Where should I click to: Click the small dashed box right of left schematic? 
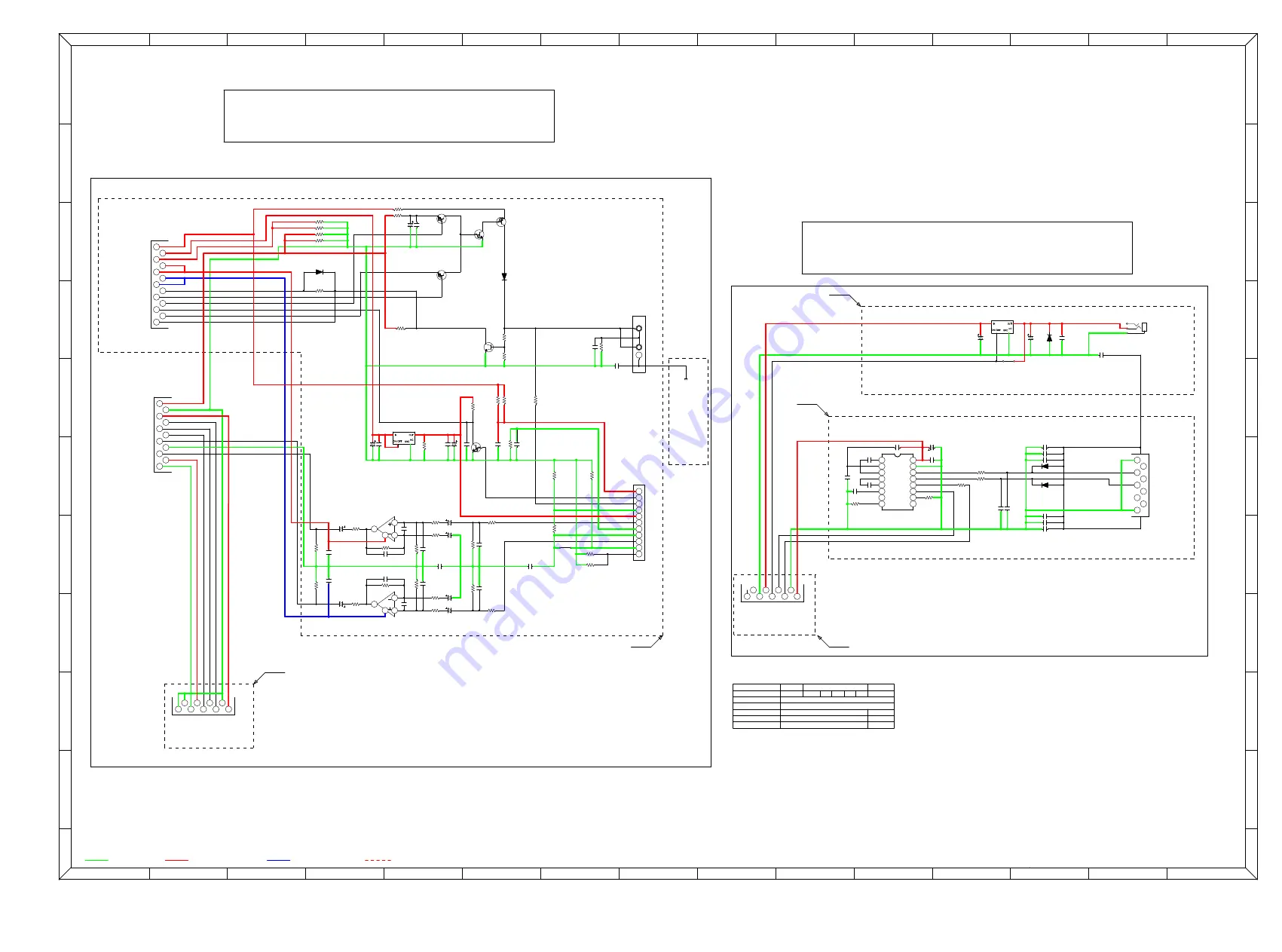(x=688, y=412)
